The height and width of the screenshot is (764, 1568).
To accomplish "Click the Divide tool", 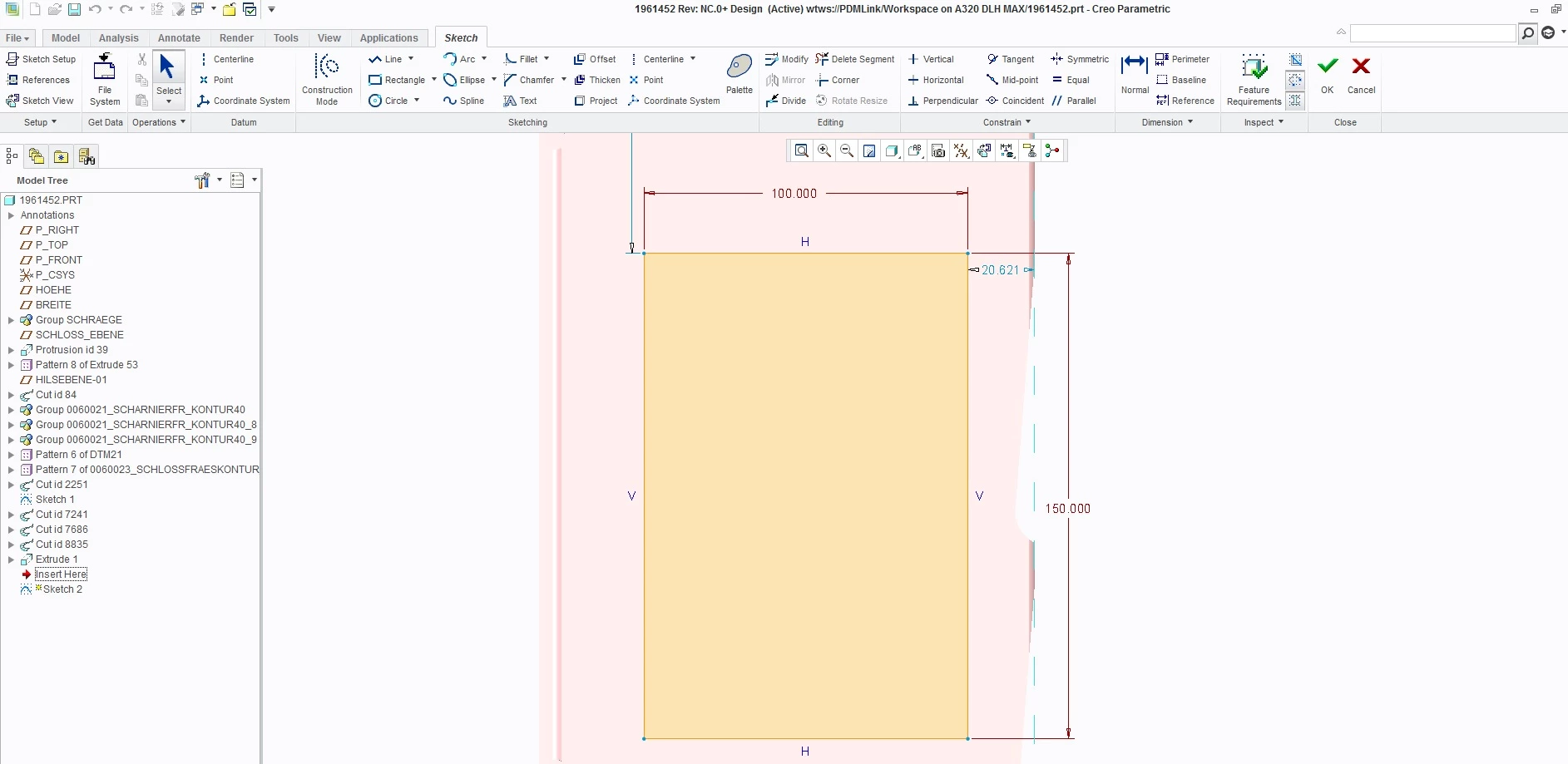I will point(786,101).
